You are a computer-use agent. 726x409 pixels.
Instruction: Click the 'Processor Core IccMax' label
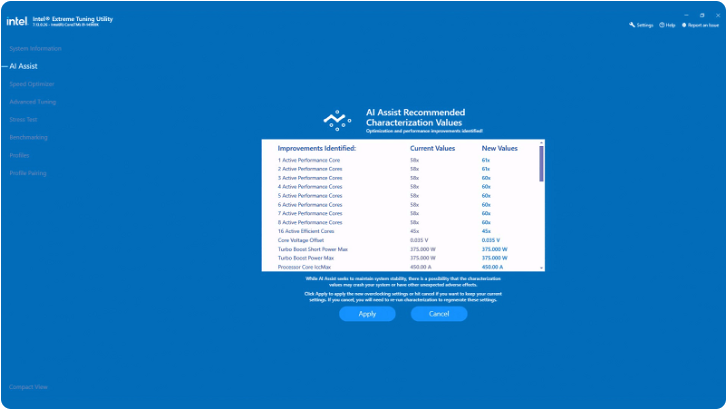(x=304, y=267)
